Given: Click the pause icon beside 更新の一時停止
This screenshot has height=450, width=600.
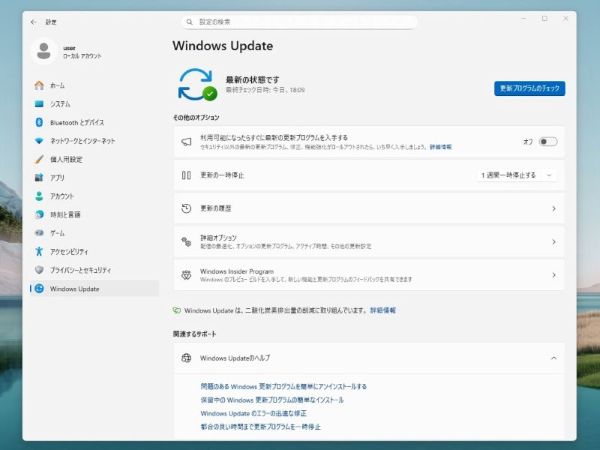Looking at the screenshot, I should pyautogui.click(x=186, y=175).
